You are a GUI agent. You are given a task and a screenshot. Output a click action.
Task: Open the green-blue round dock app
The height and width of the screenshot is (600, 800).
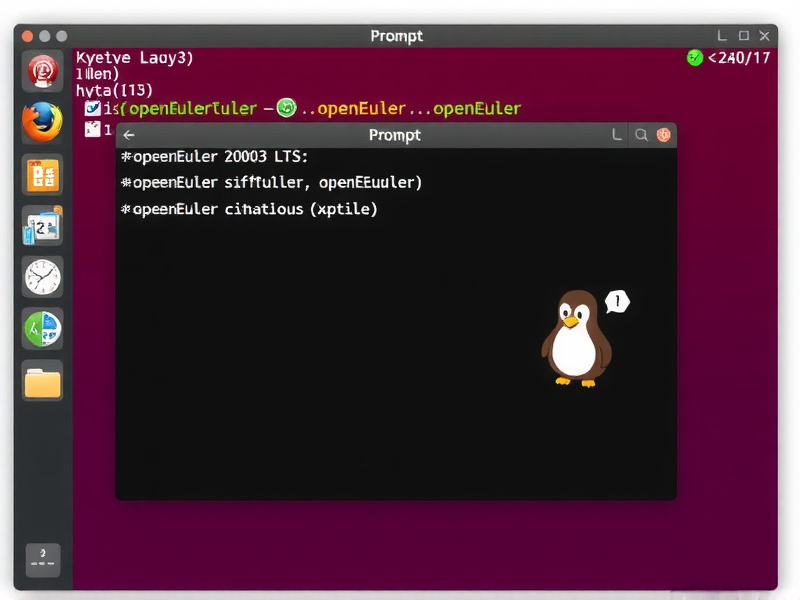(x=42, y=328)
